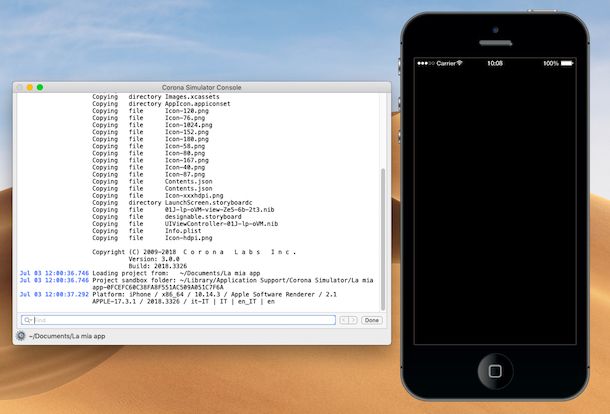Click the Icon-hdpi.png log line
This screenshot has height=414, width=610.
pyautogui.click(x=152, y=238)
